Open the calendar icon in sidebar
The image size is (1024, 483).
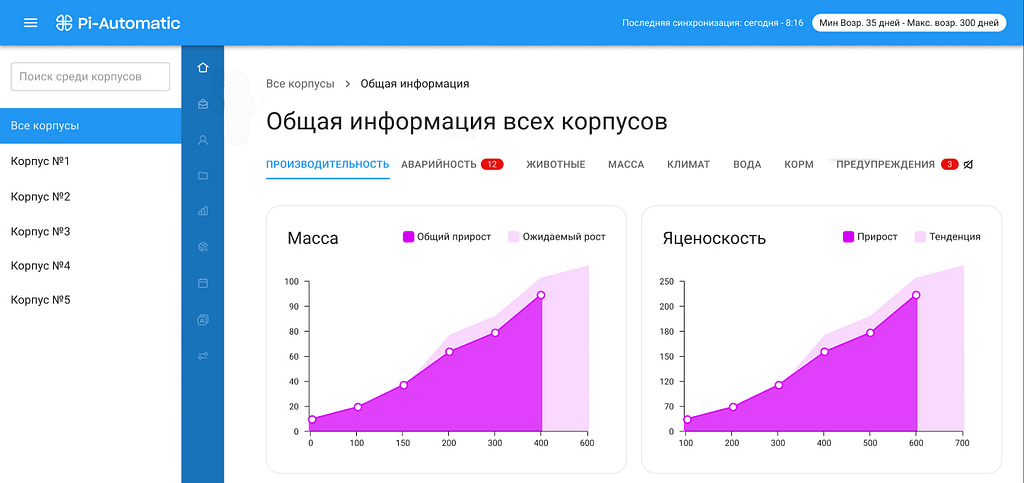pos(202,283)
